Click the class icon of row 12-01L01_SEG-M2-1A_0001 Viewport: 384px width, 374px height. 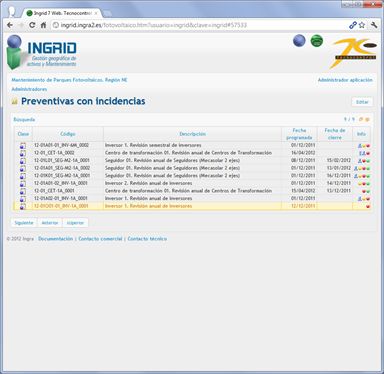coord(23,161)
